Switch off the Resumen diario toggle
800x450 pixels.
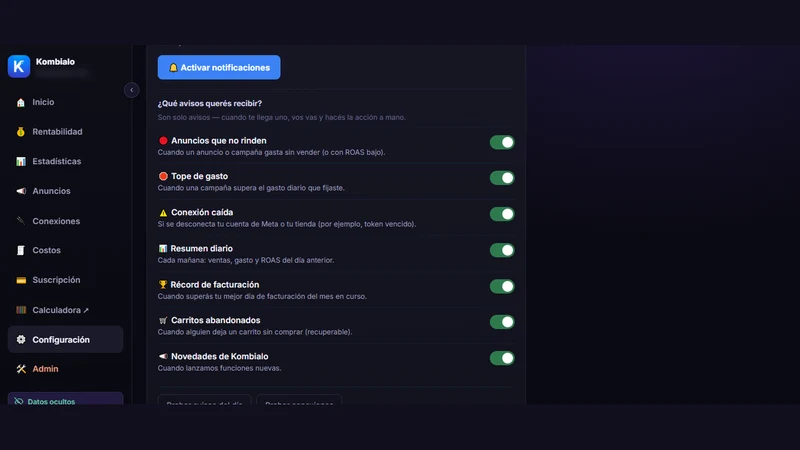pyautogui.click(x=502, y=250)
